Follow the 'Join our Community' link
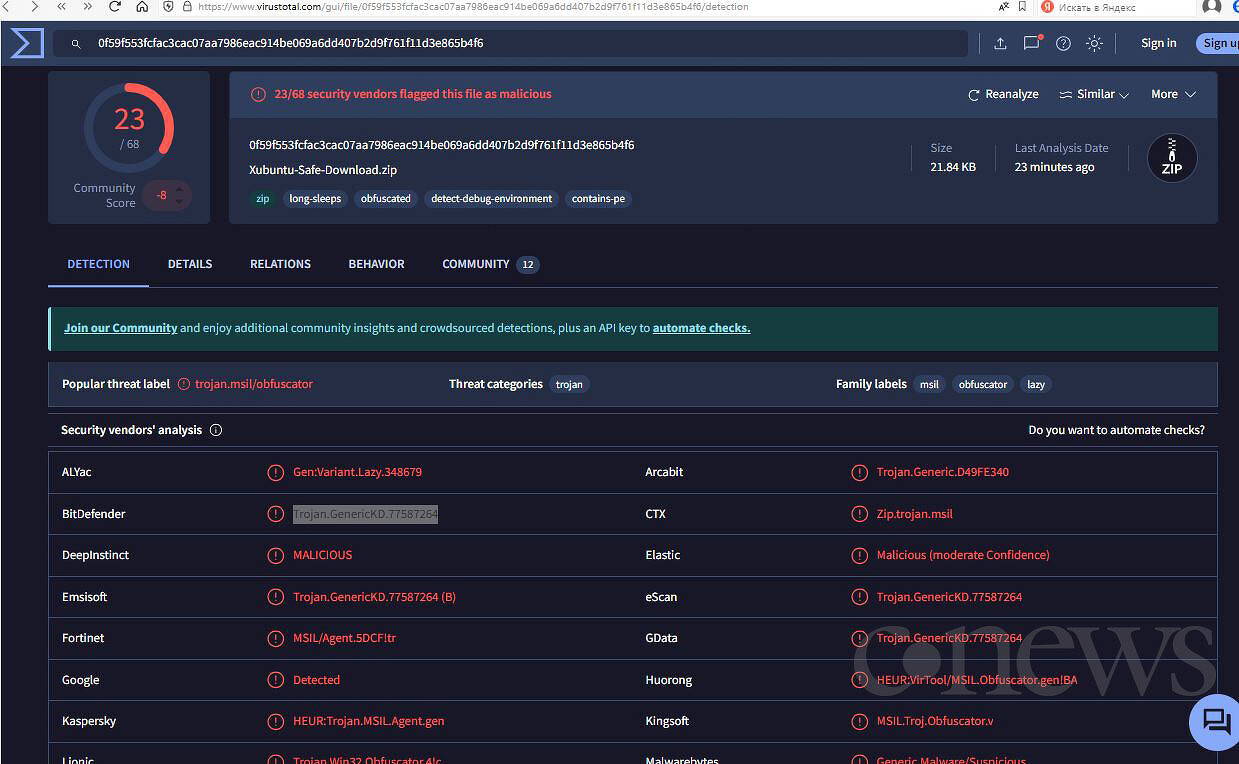Viewport: 1239px width, 764px height. pos(120,328)
